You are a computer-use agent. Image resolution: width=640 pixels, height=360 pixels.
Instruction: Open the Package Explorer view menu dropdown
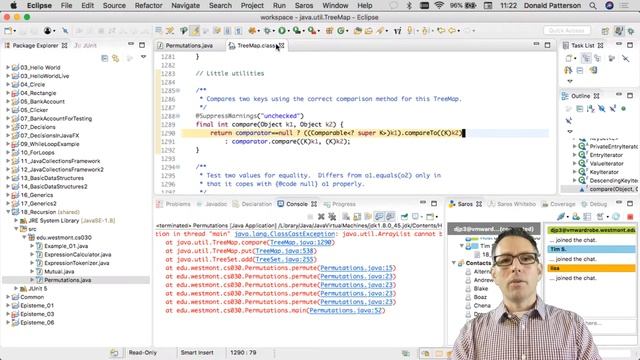coord(143,58)
